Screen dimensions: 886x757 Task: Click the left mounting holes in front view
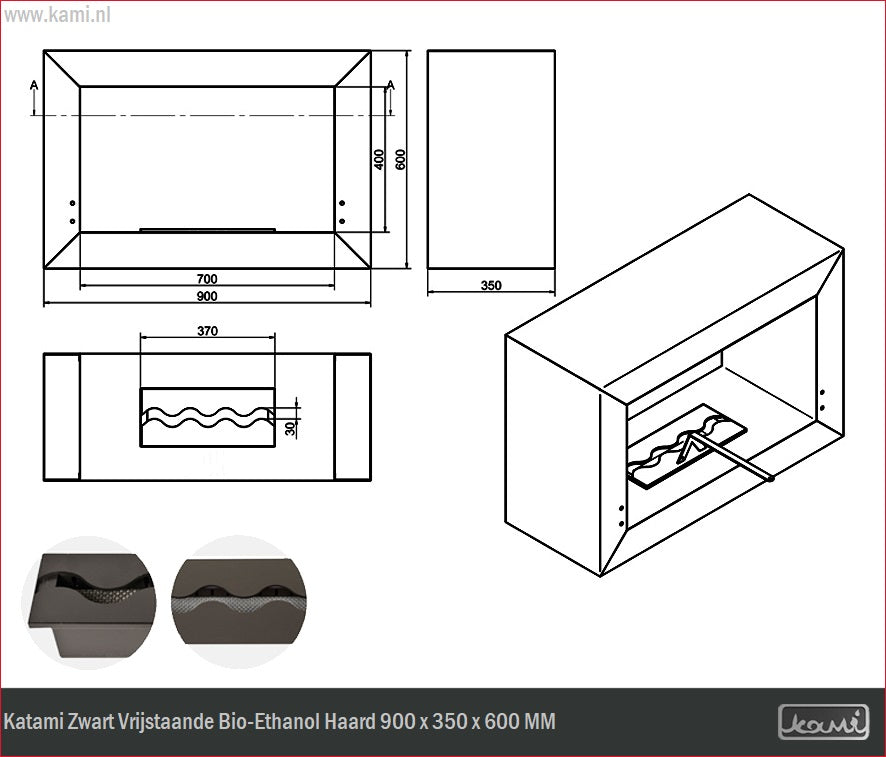(72, 209)
